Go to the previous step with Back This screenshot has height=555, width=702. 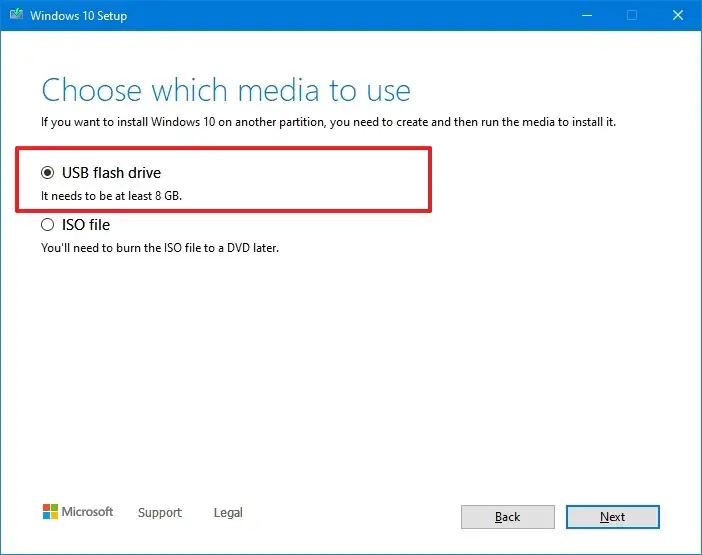tap(507, 517)
